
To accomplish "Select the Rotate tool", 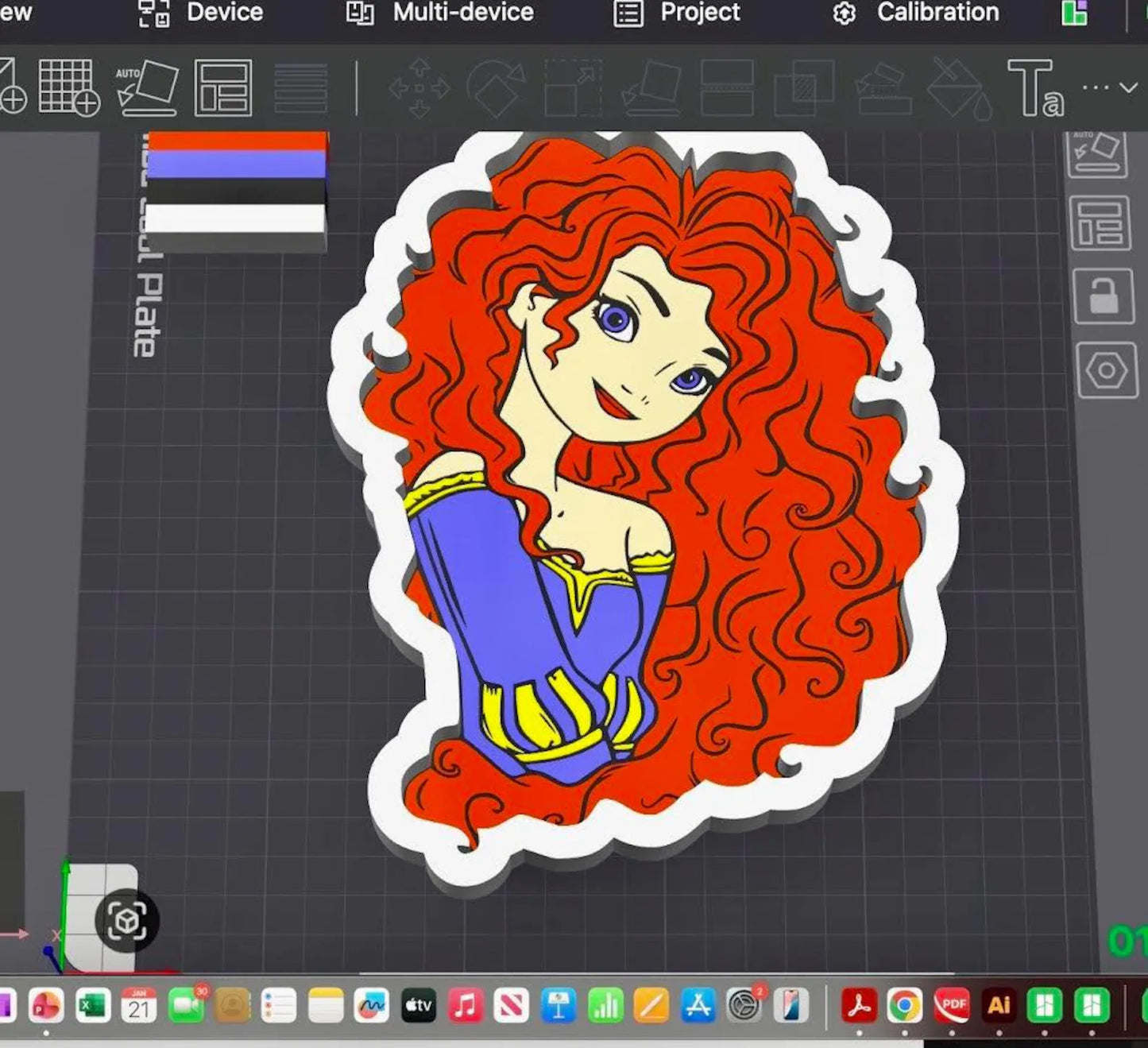I will coord(497,87).
